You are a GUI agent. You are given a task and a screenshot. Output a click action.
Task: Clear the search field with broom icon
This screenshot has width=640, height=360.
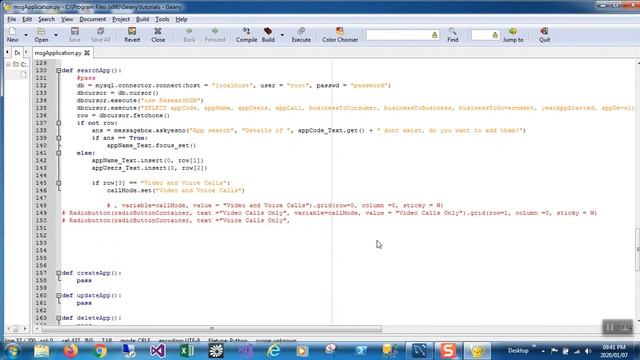(435, 35)
